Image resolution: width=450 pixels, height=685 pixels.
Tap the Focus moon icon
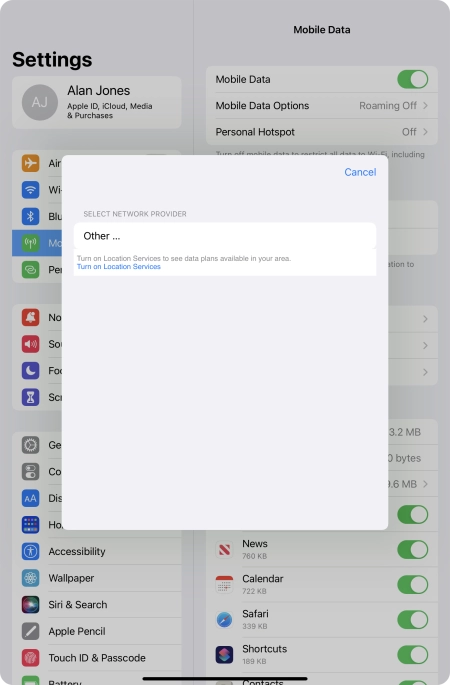pyautogui.click(x=31, y=371)
